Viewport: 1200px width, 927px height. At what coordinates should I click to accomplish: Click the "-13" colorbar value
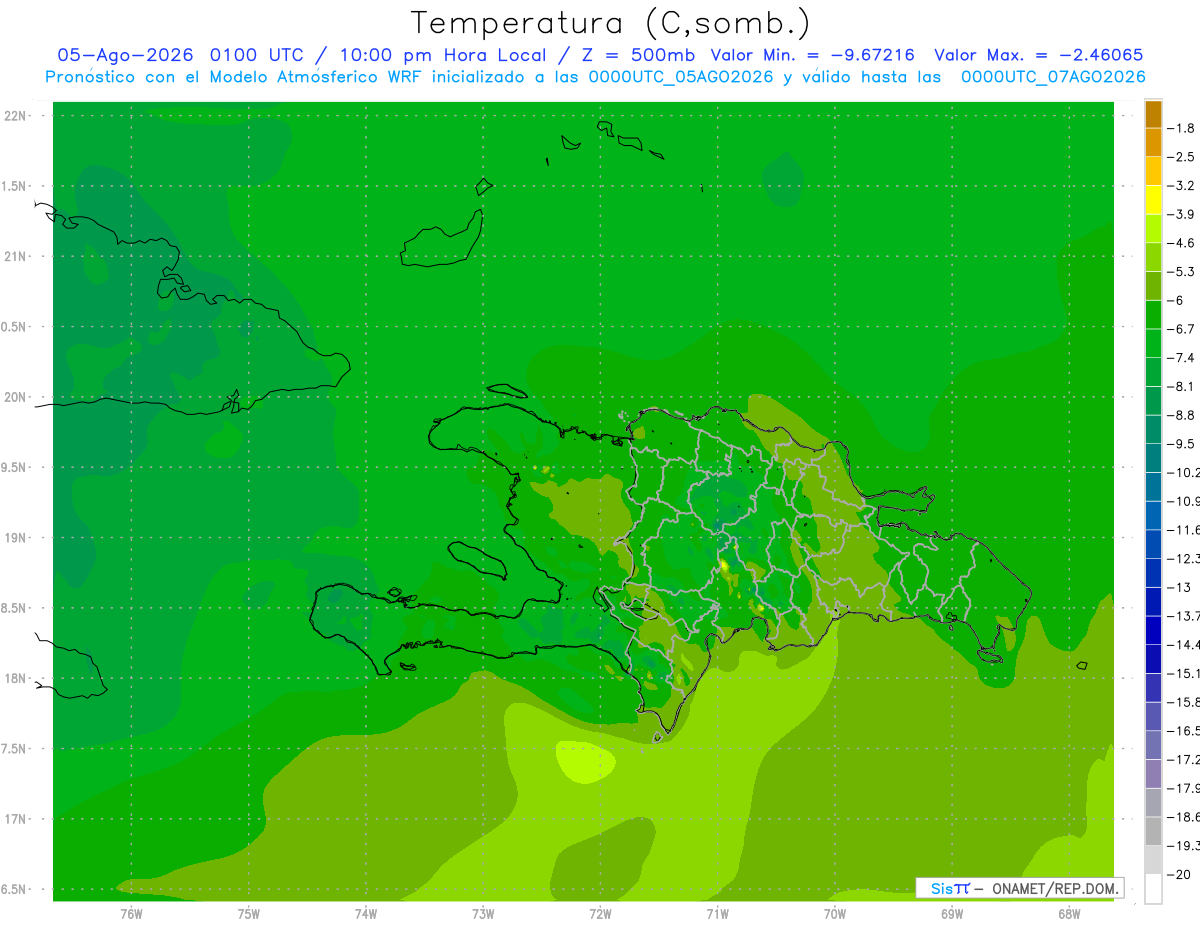point(1179,587)
